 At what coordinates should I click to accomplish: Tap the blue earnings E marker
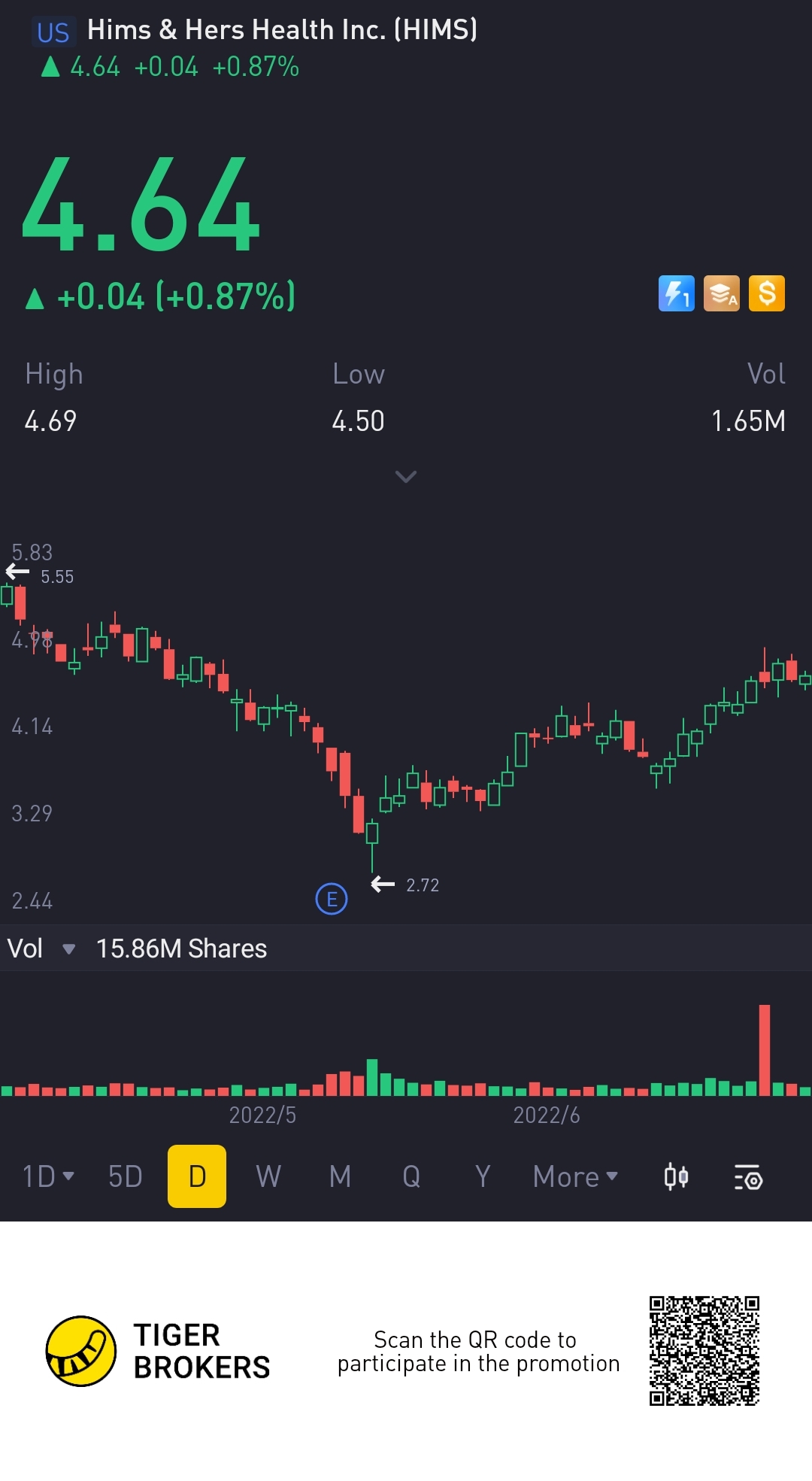(x=332, y=899)
